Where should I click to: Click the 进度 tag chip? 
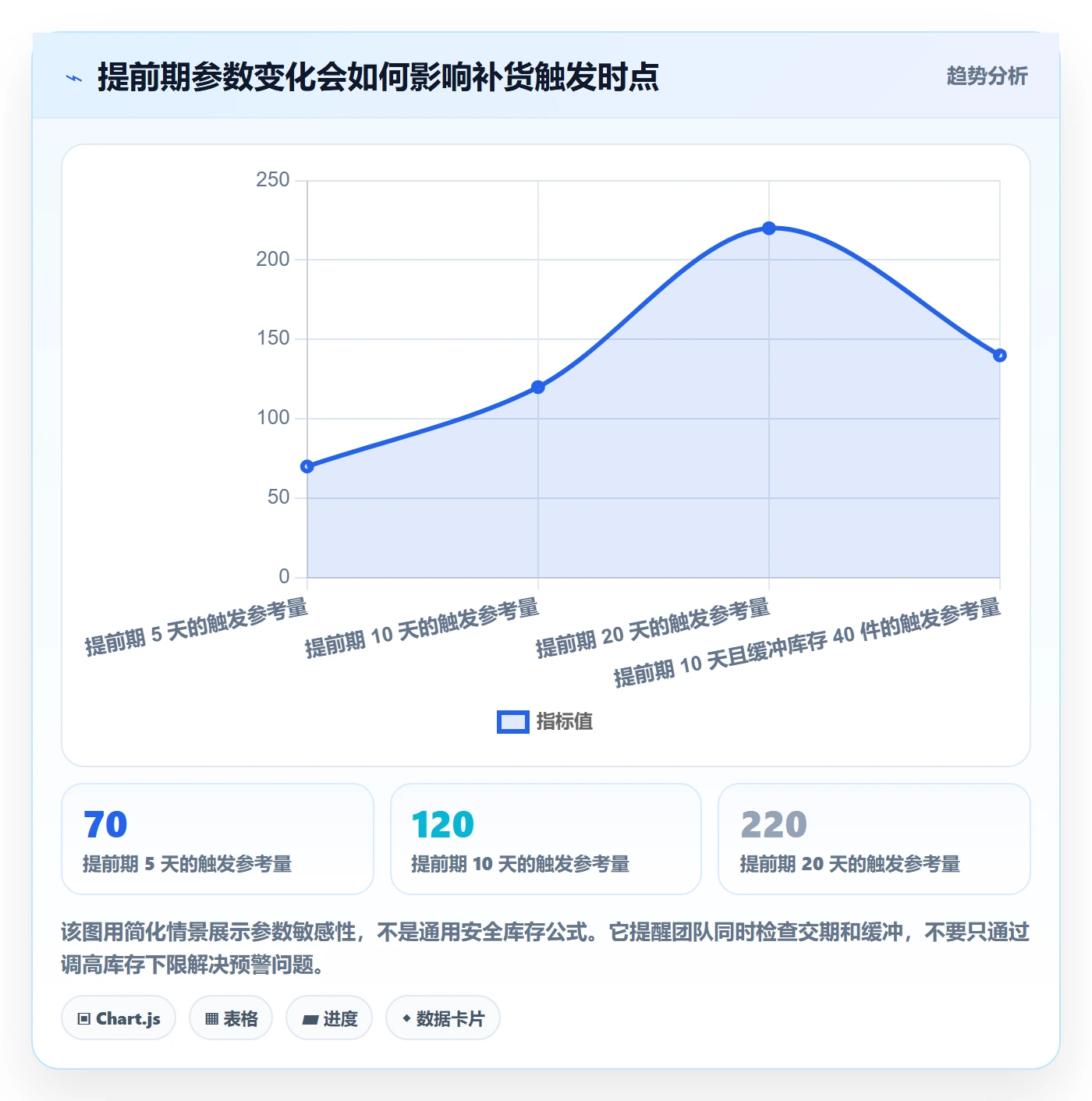click(329, 1018)
